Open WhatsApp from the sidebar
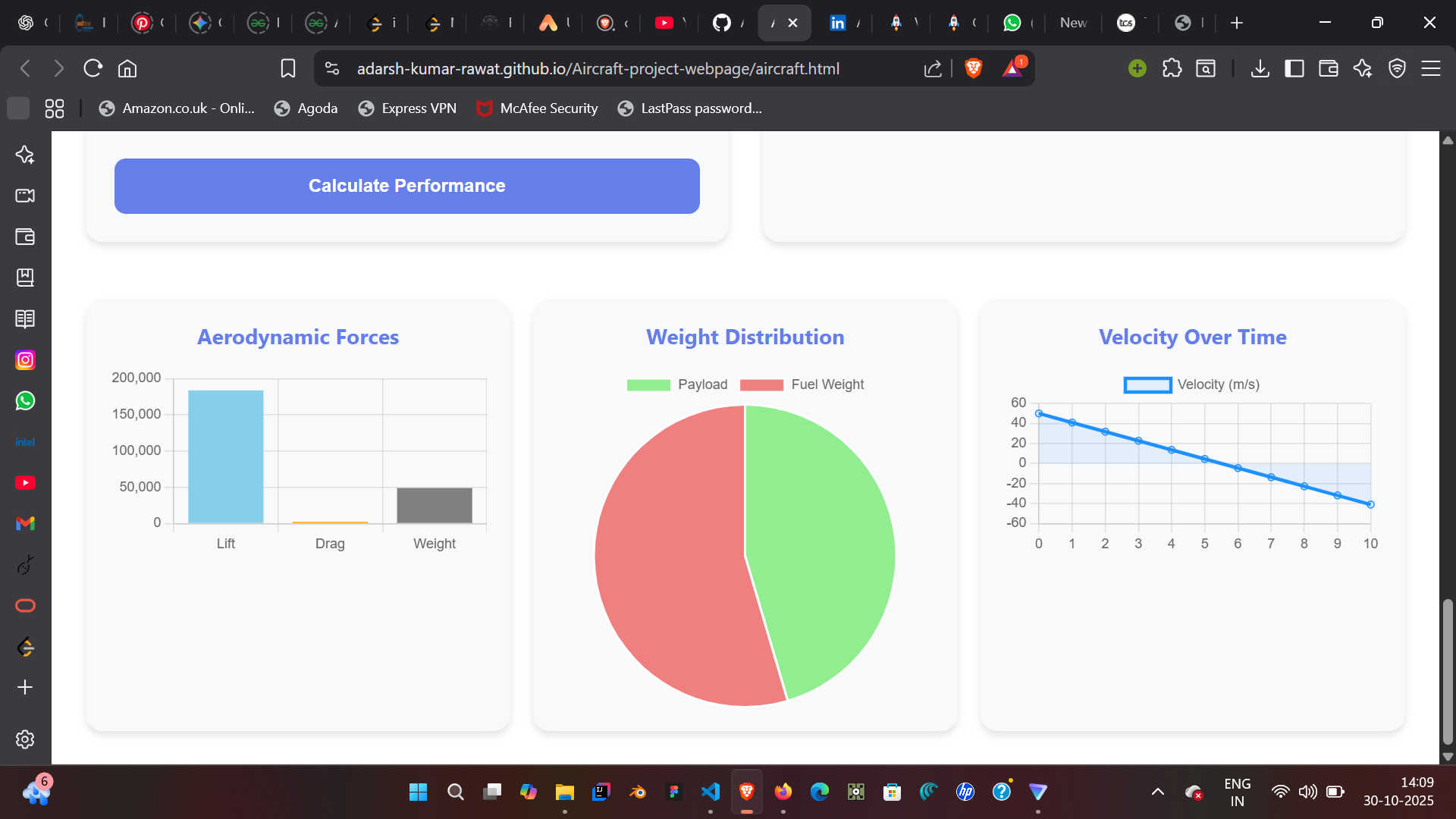1456x819 pixels. (25, 401)
